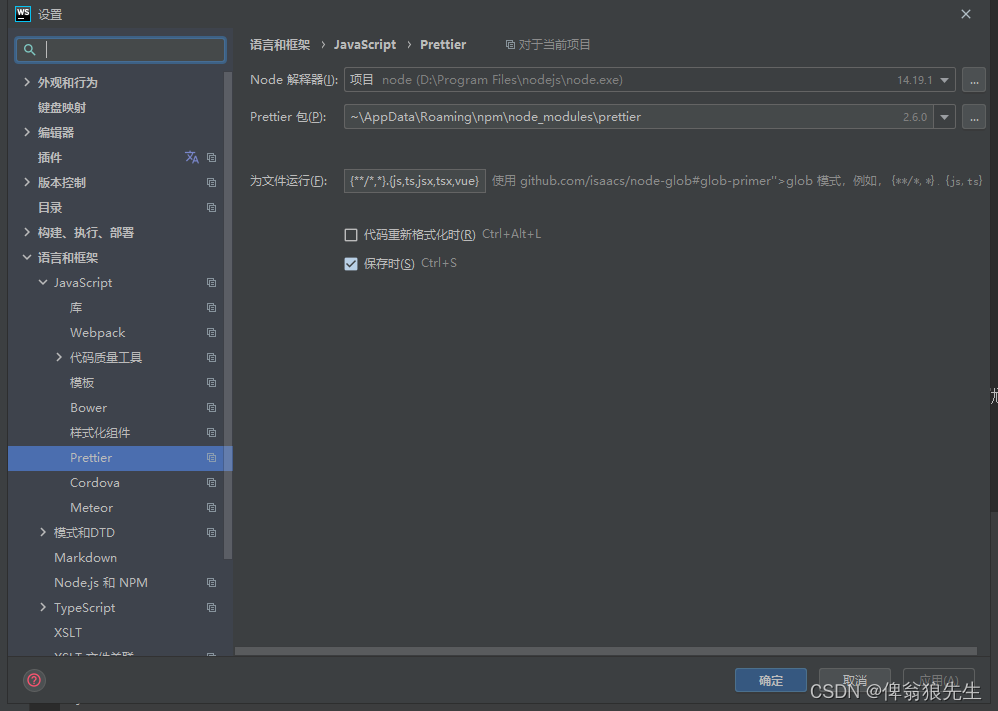Click the project-level icon beside Webpack
The height and width of the screenshot is (711, 998).
tap(211, 332)
